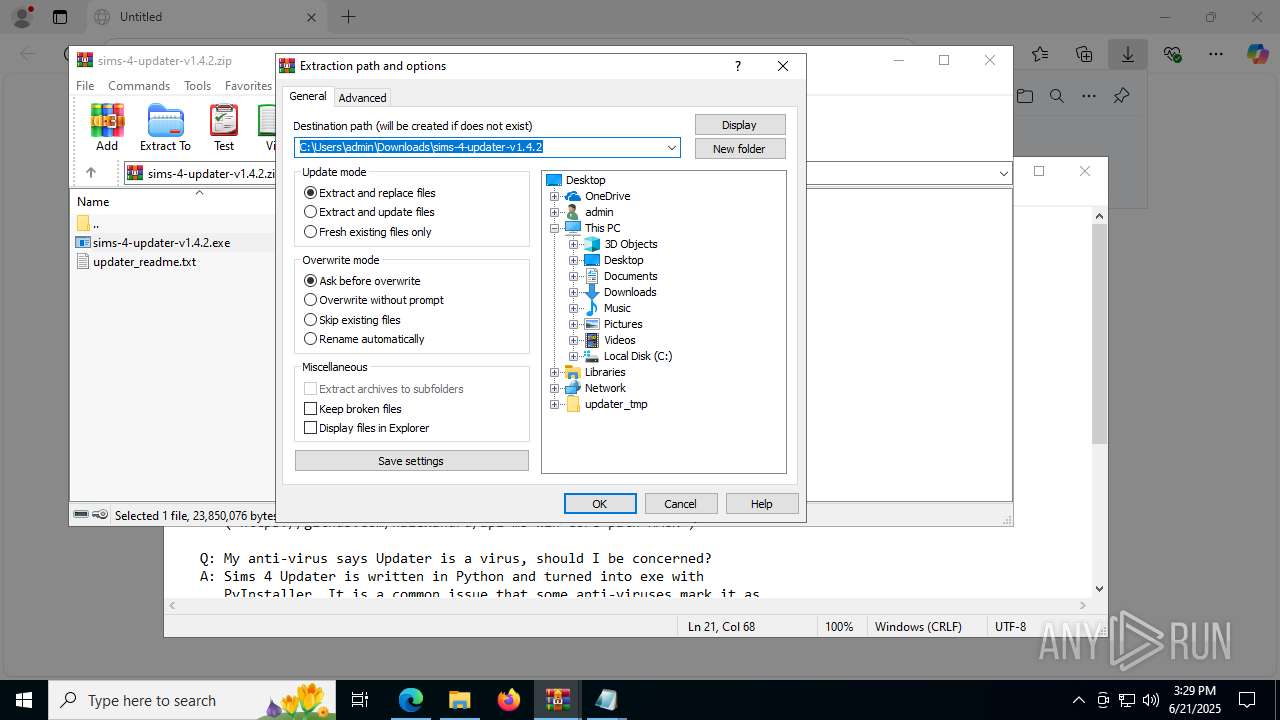Select Extract and update files option
1280x720 pixels.
[x=369, y=212]
